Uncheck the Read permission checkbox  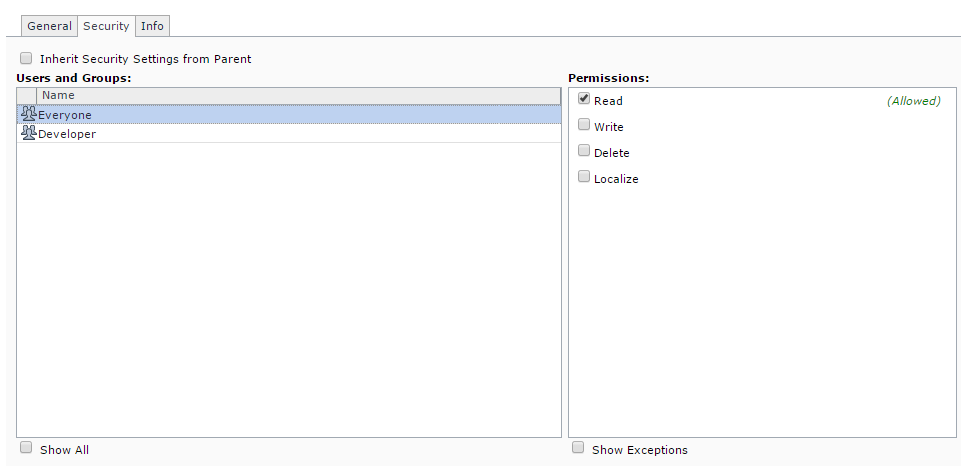(x=584, y=99)
